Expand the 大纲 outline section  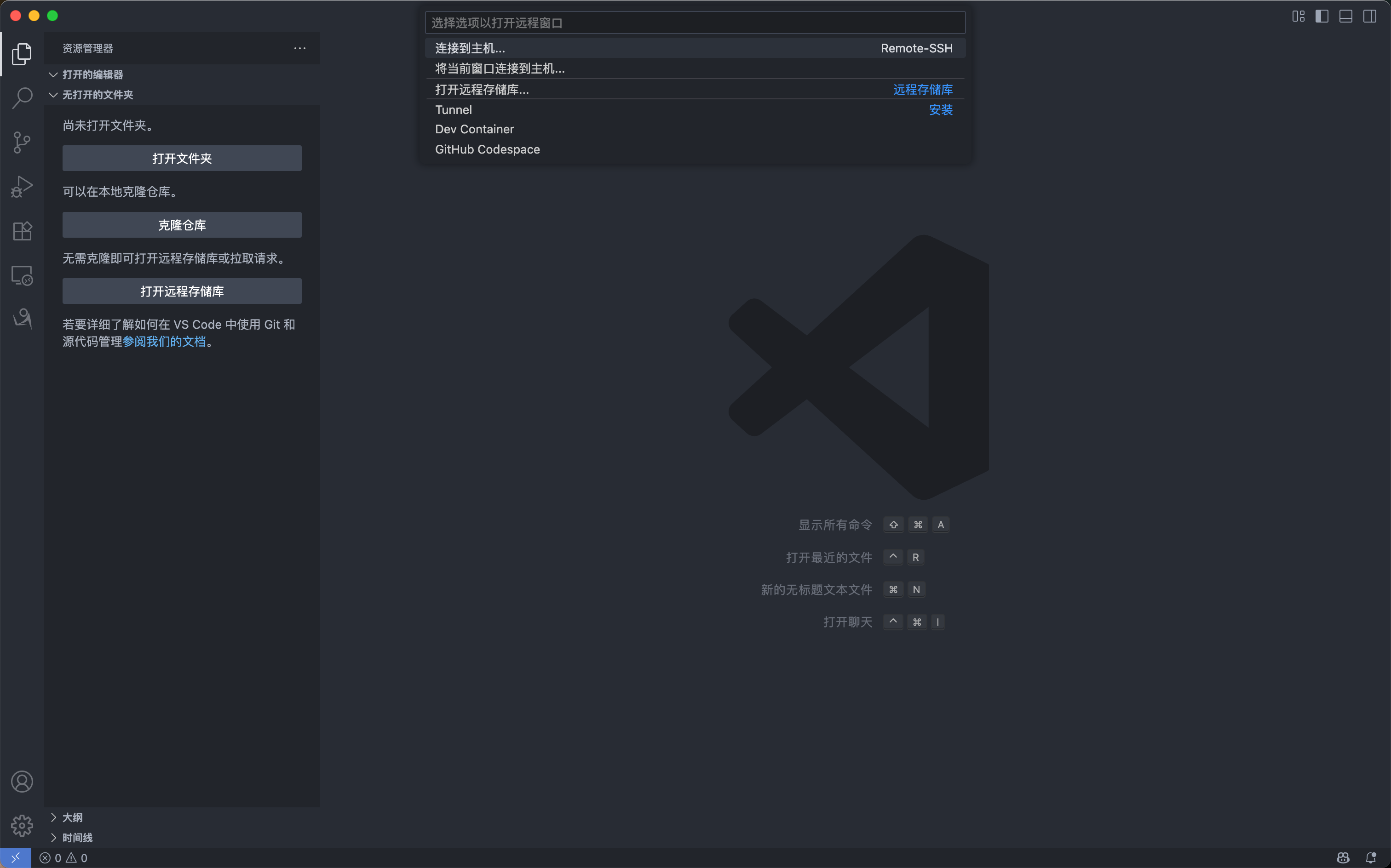pyautogui.click(x=72, y=817)
